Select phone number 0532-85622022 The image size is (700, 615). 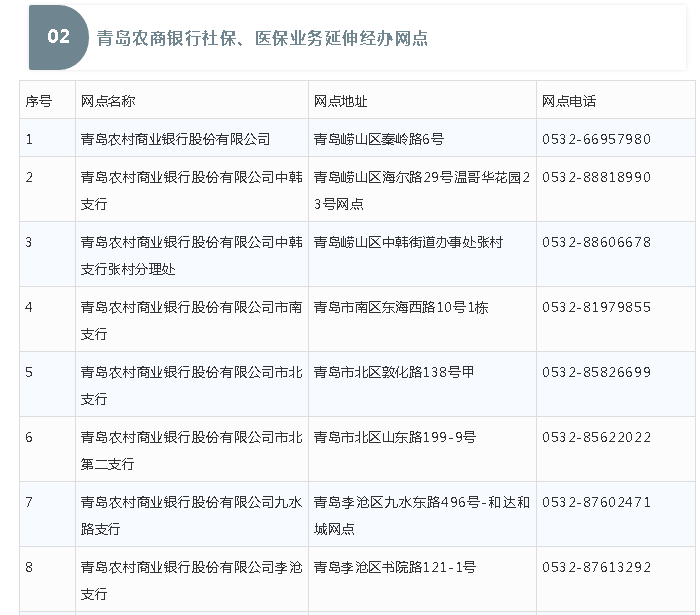click(x=596, y=437)
